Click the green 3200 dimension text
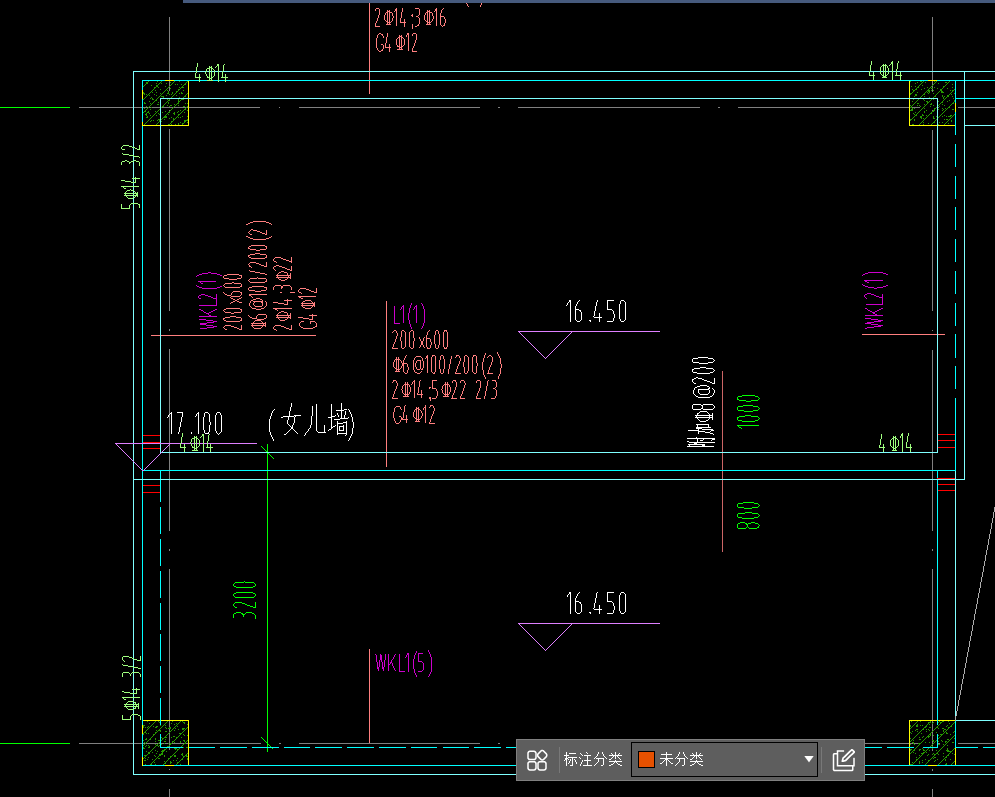 tap(245, 600)
